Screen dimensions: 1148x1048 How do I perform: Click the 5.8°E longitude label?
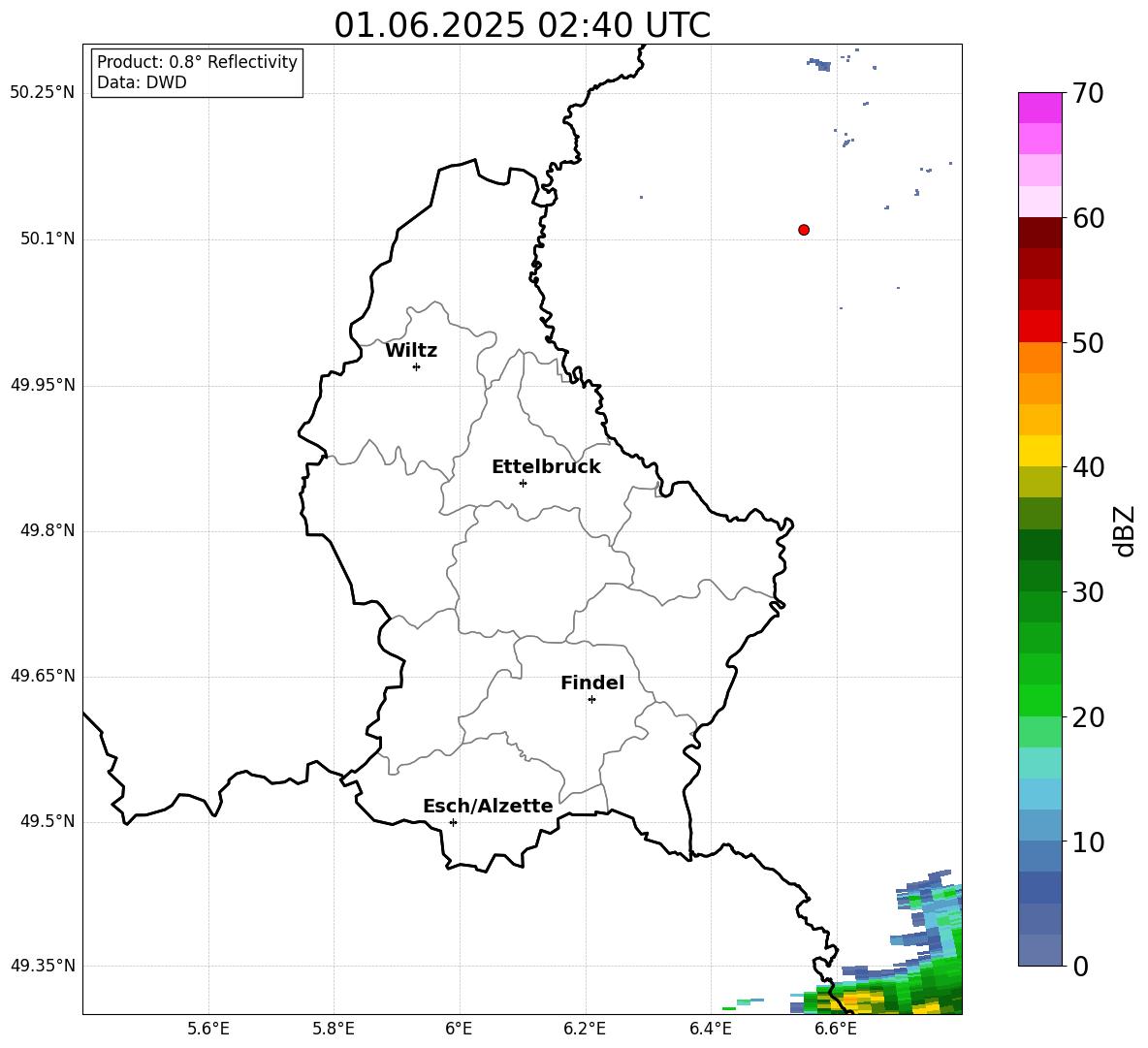click(x=334, y=1029)
